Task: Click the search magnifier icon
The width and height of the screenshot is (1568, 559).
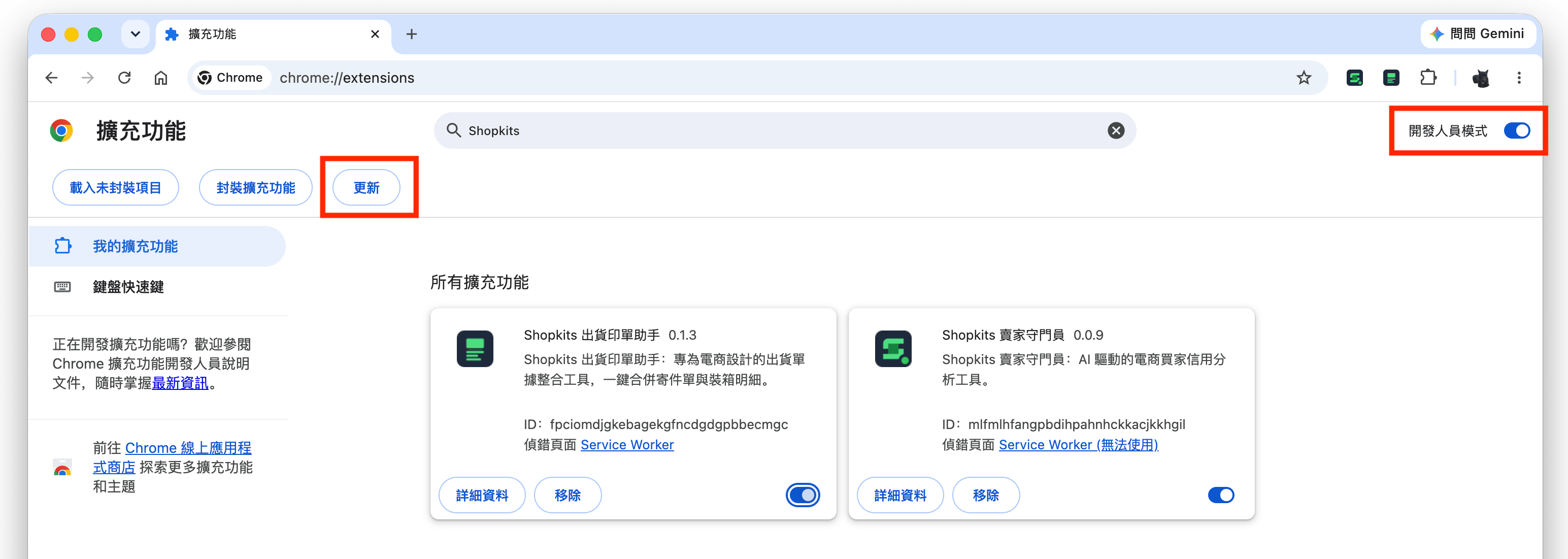Action: pos(453,130)
